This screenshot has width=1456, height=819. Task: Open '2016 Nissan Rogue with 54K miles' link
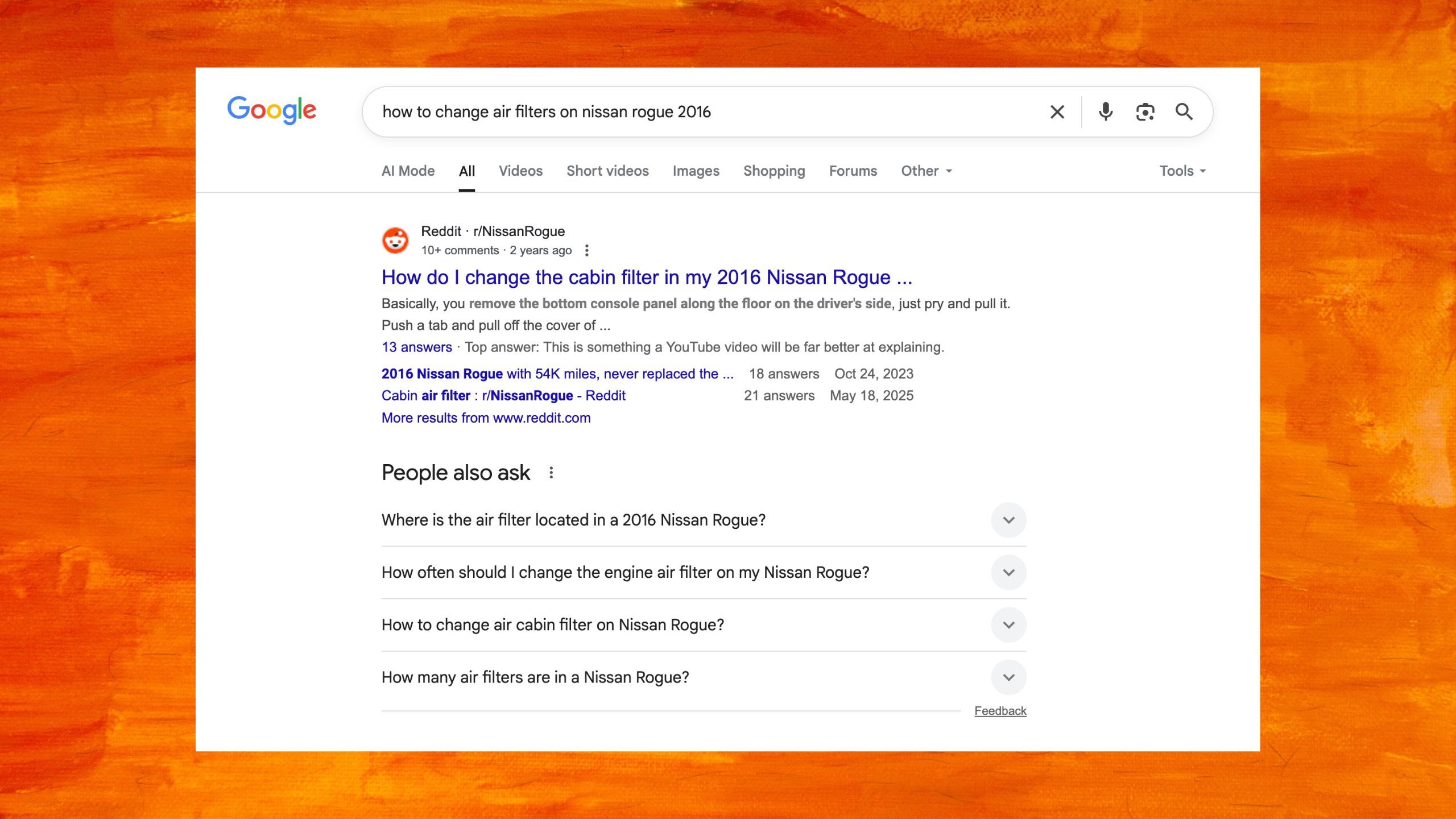(x=557, y=374)
